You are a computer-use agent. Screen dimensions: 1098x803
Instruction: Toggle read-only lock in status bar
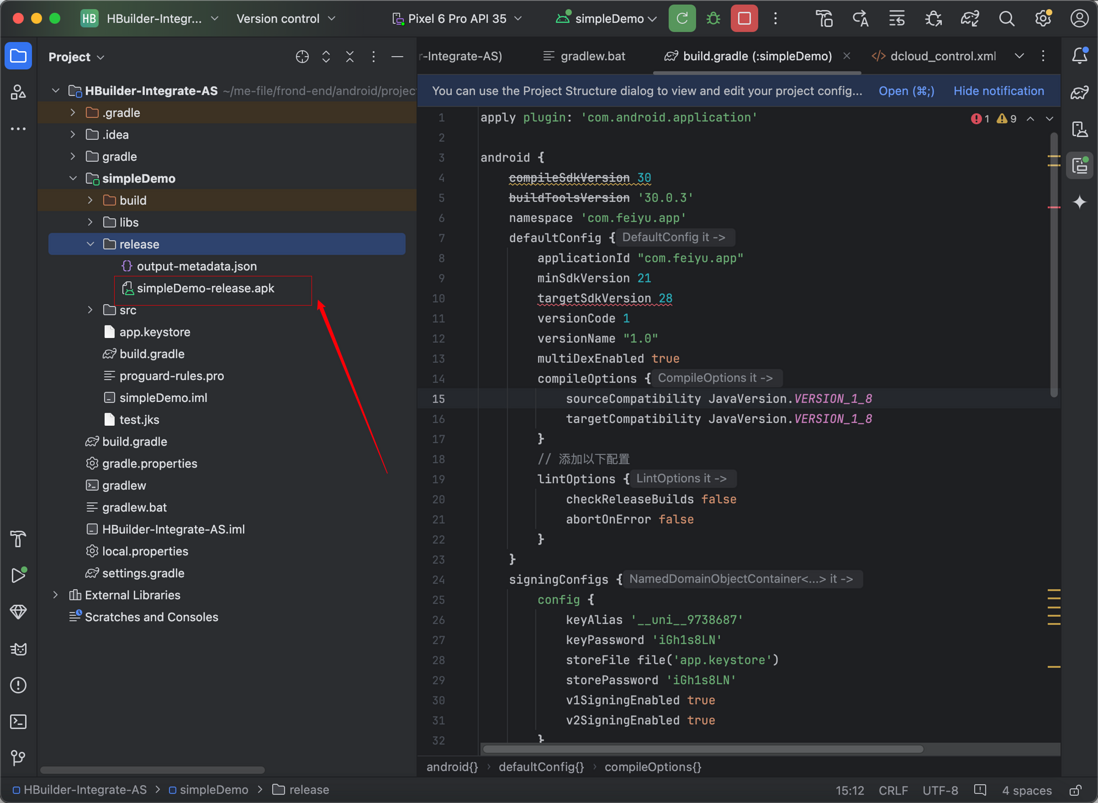[1075, 790]
